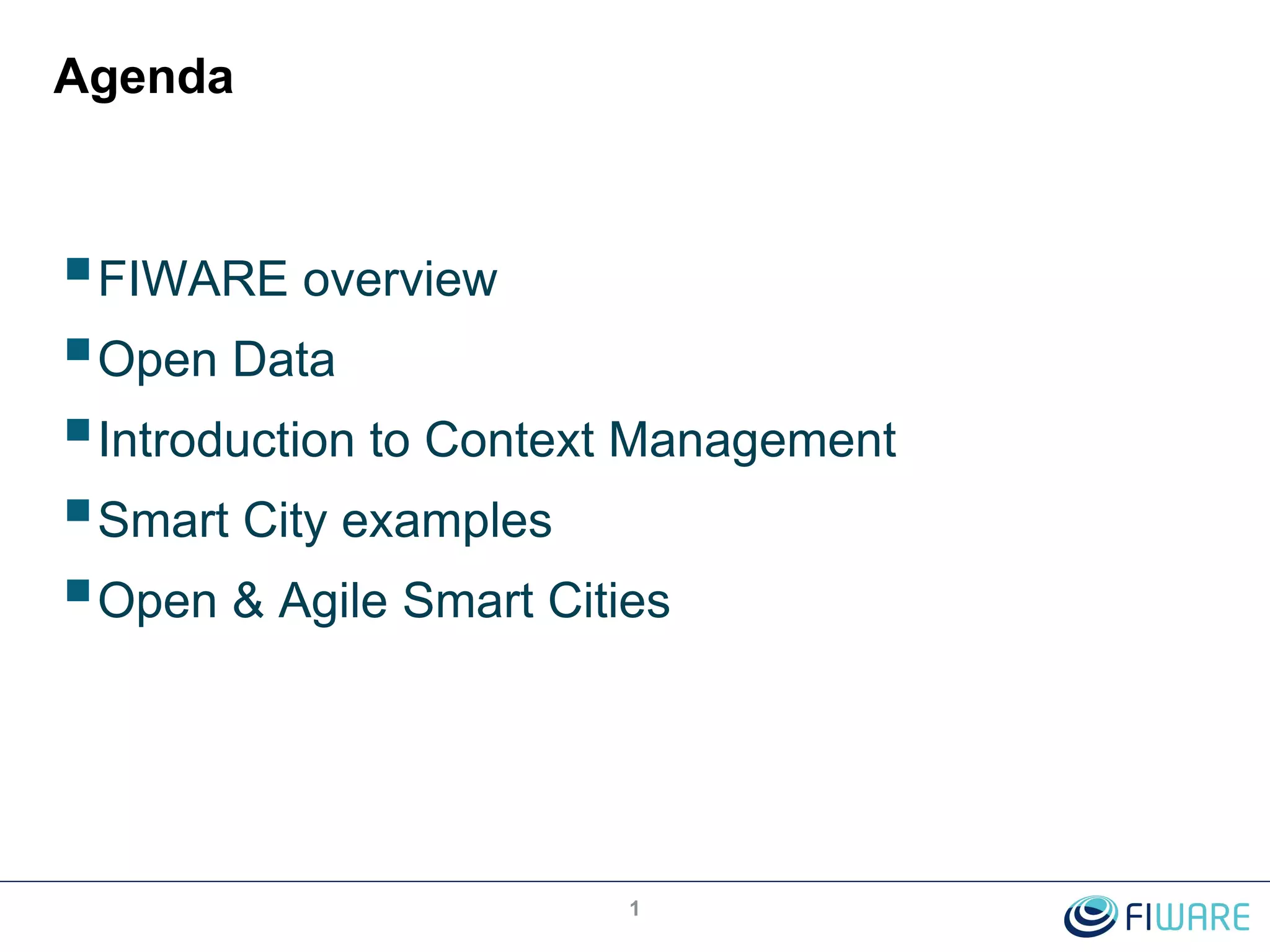Select the word Open in Open Data
1270x952 pixels.
[x=158, y=360]
